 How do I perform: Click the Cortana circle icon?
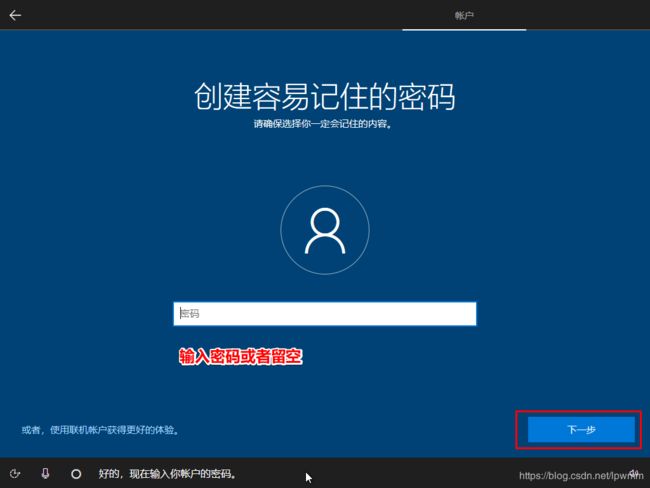(x=76, y=474)
